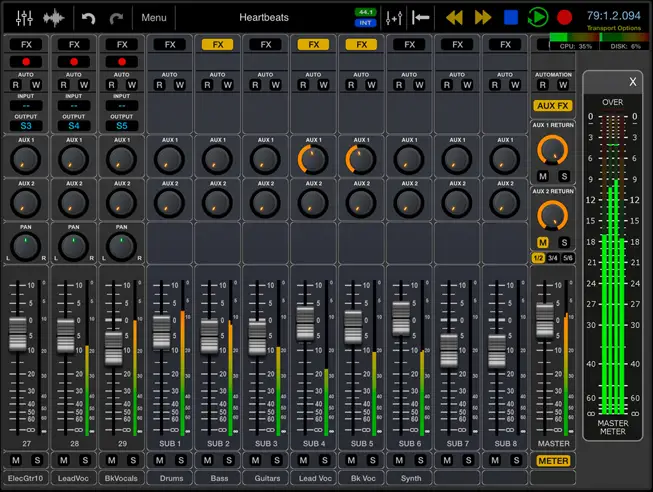Mute track 27 ElecGtr10

point(16,460)
